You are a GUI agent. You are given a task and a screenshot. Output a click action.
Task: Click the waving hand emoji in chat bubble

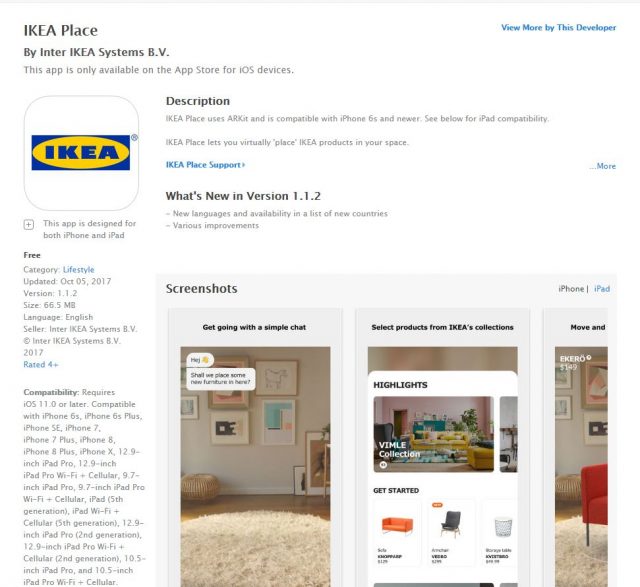point(205,360)
